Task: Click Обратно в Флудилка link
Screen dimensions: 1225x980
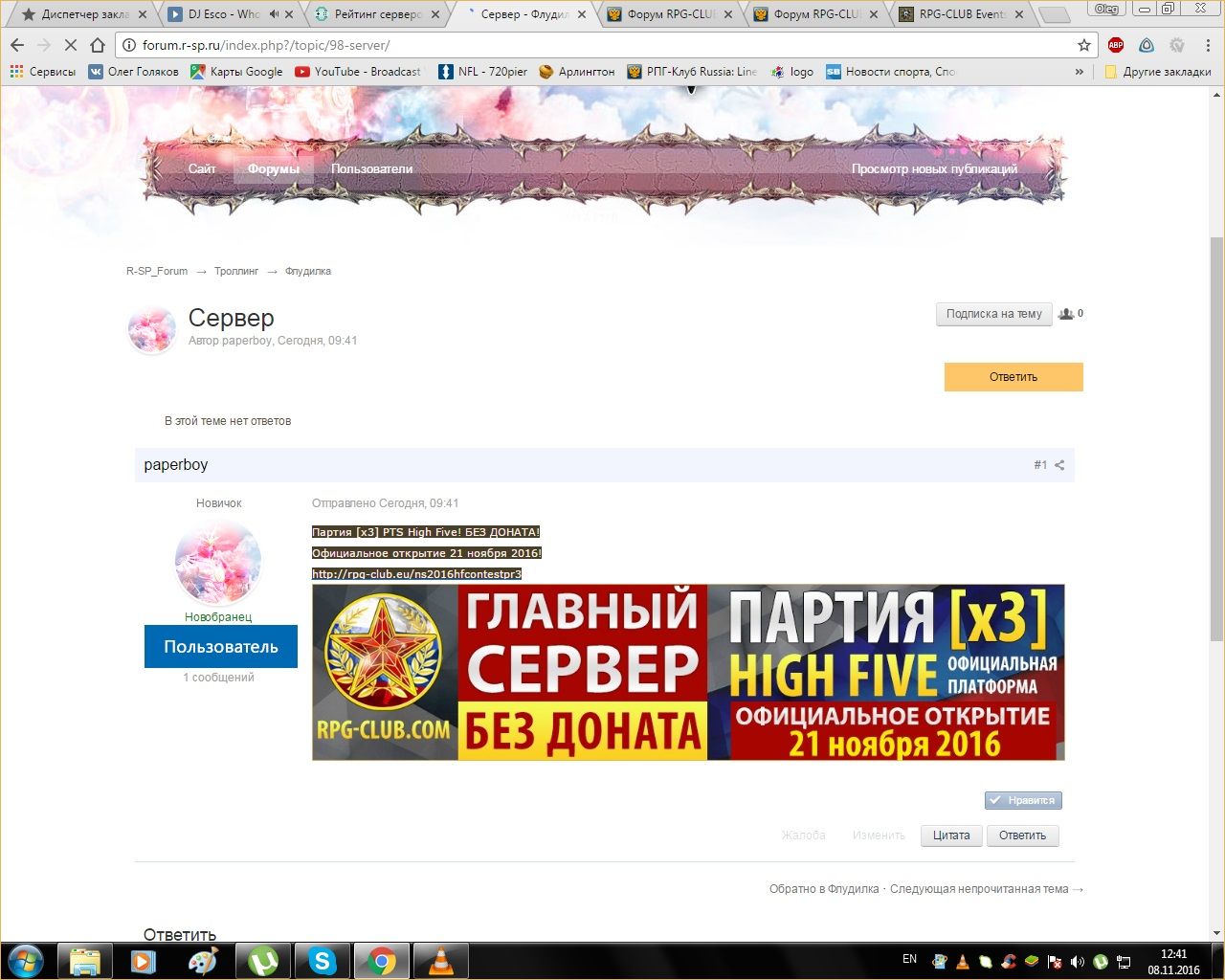Action: pyautogui.click(x=824, y=889)
